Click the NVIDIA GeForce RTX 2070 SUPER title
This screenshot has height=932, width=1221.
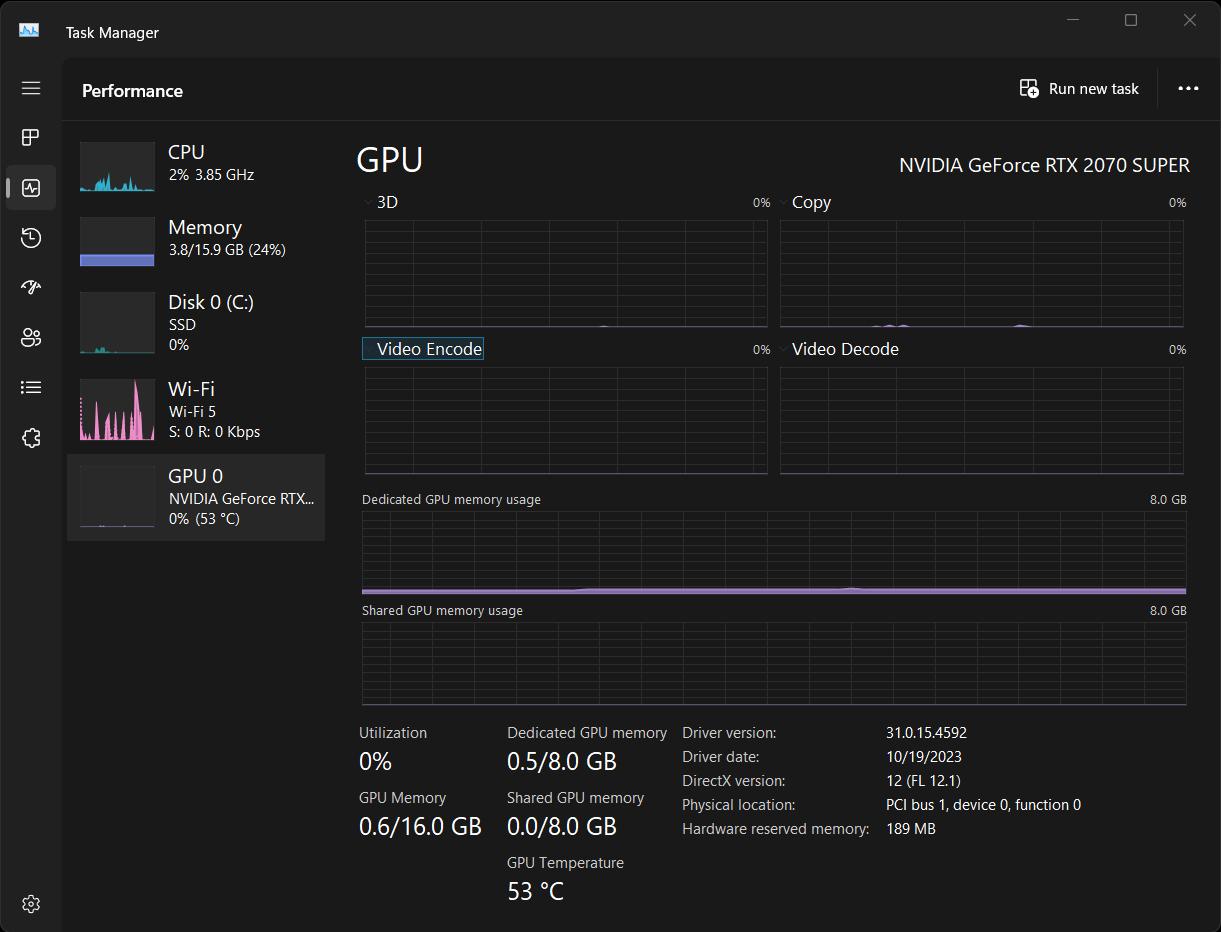pyautogui.click(x=1044, y=166)
